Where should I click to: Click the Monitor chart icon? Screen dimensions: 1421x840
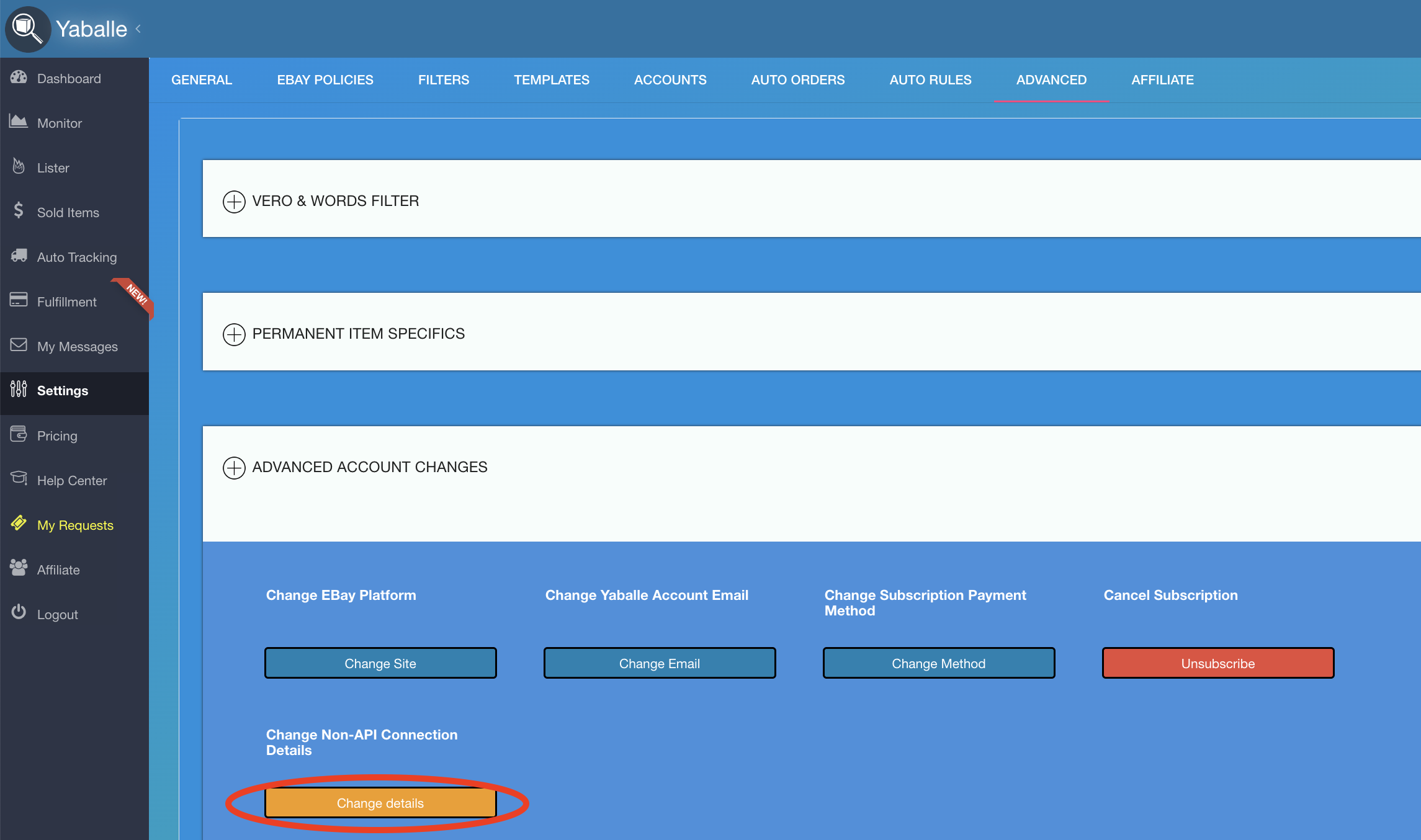point(19,122)
